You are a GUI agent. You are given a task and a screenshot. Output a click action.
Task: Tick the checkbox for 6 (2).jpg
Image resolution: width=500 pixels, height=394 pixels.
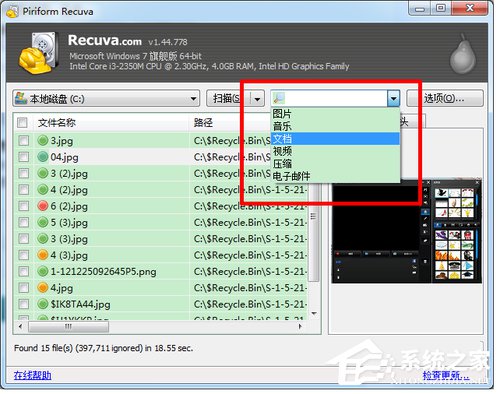pyautogui.click(x=24, y=206)
